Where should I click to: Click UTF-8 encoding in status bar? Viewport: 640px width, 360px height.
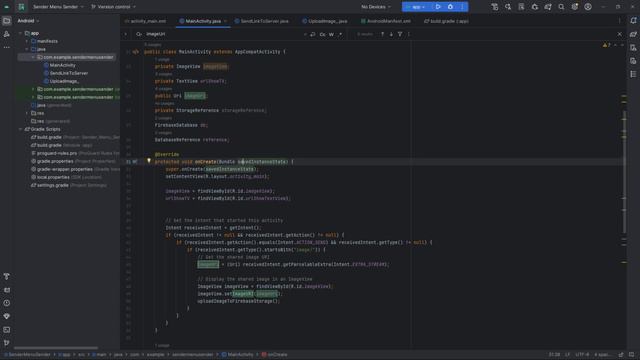(582, 355)
